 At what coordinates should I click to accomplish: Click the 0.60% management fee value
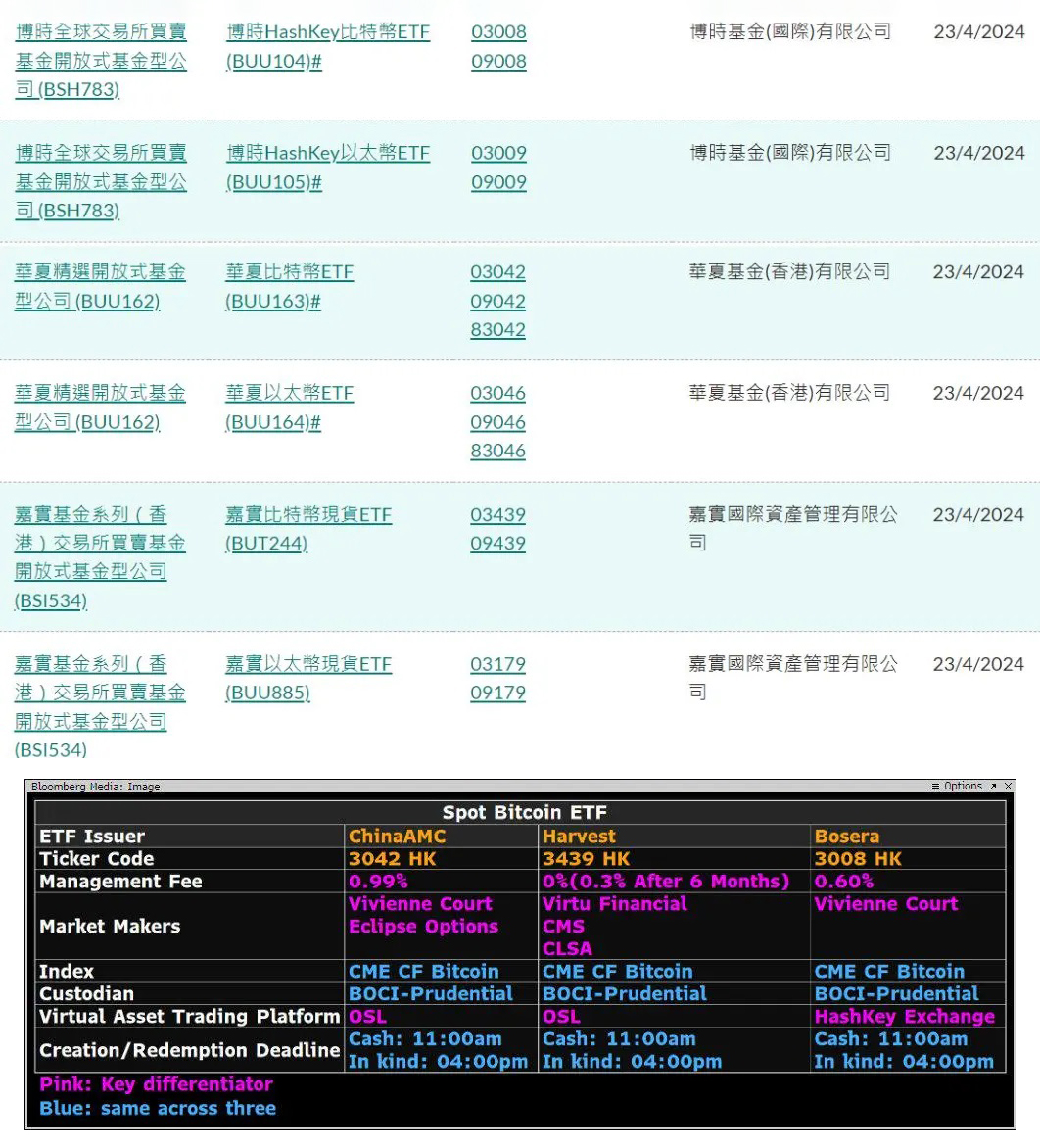click(844, 881)
